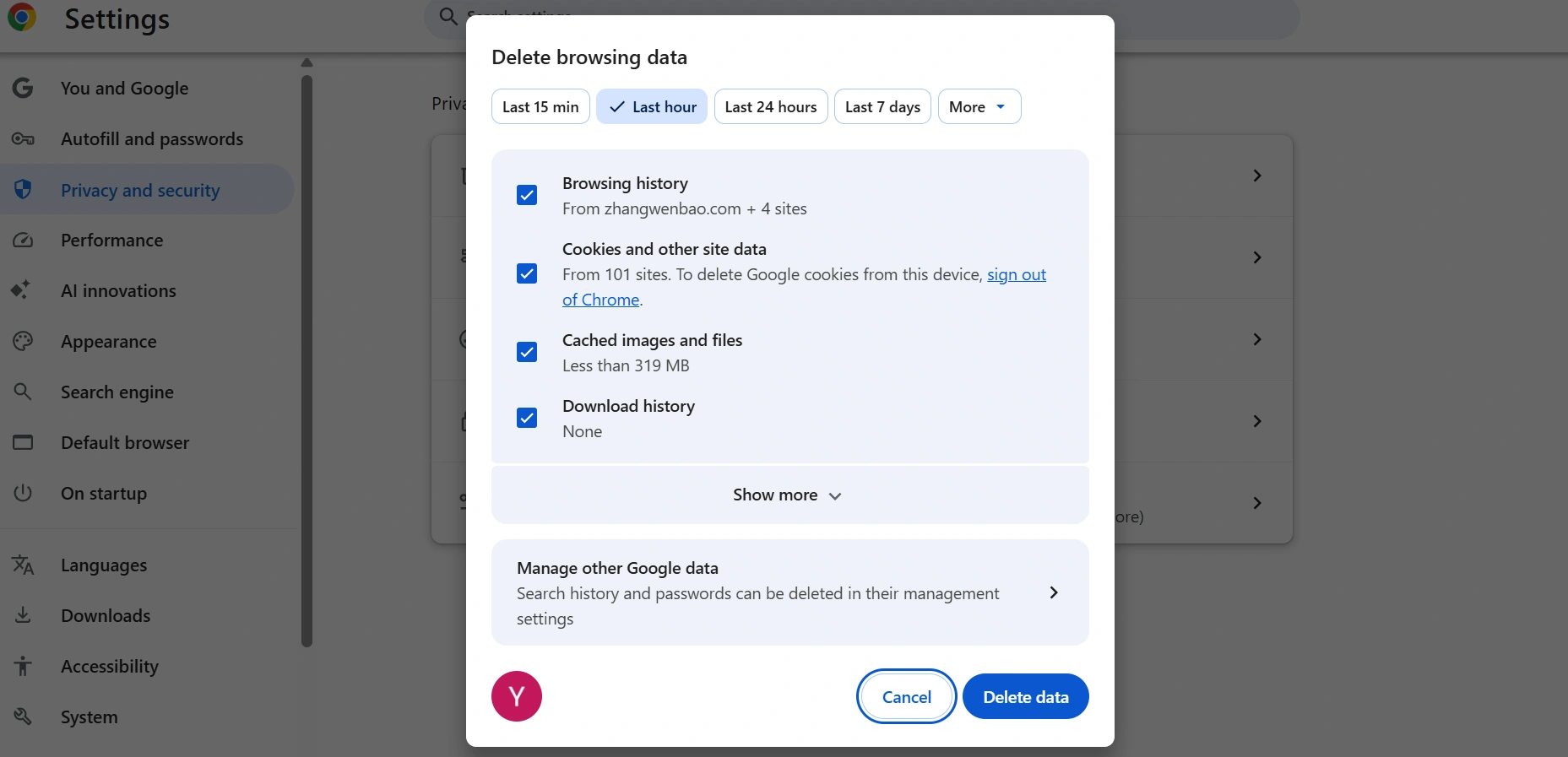Click the Y profile avatar in dialog
This screenshot has width=1568, height=757.
pos(517,696)
